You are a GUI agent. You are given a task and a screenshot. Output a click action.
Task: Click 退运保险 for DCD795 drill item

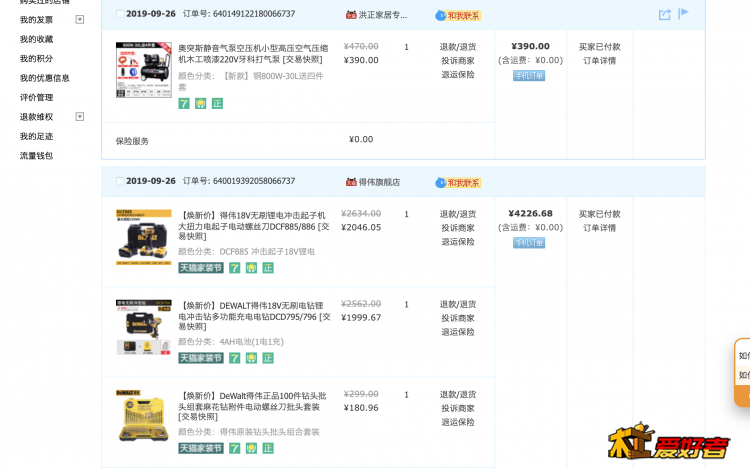pos(458,332)
